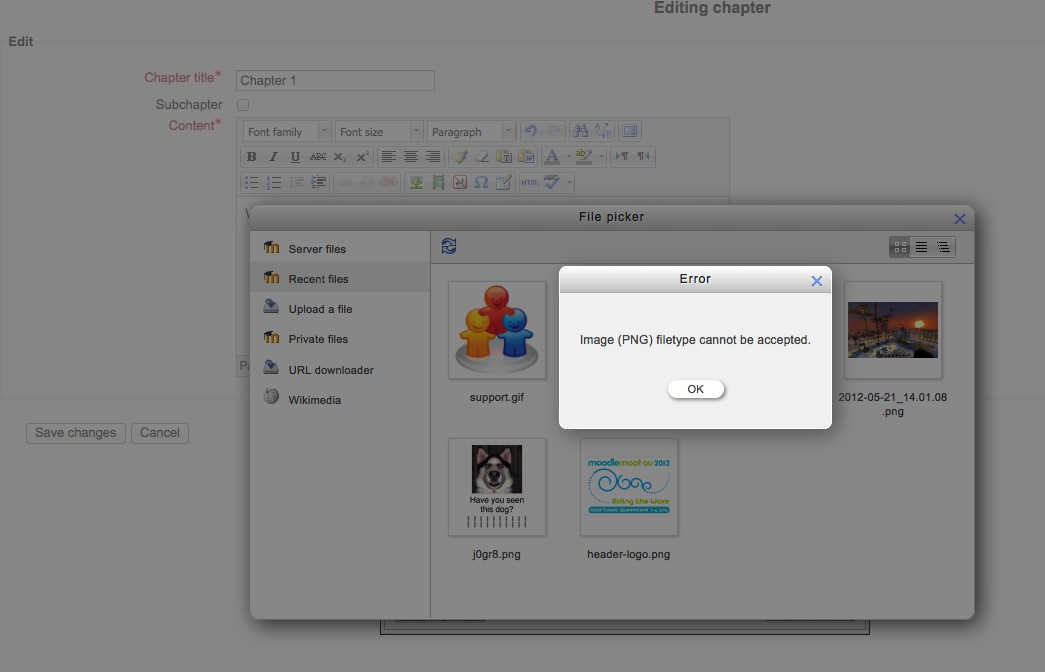The image size is (1045, 672).
Task: Click the background highlight color icon
Action: coord(584,157)
